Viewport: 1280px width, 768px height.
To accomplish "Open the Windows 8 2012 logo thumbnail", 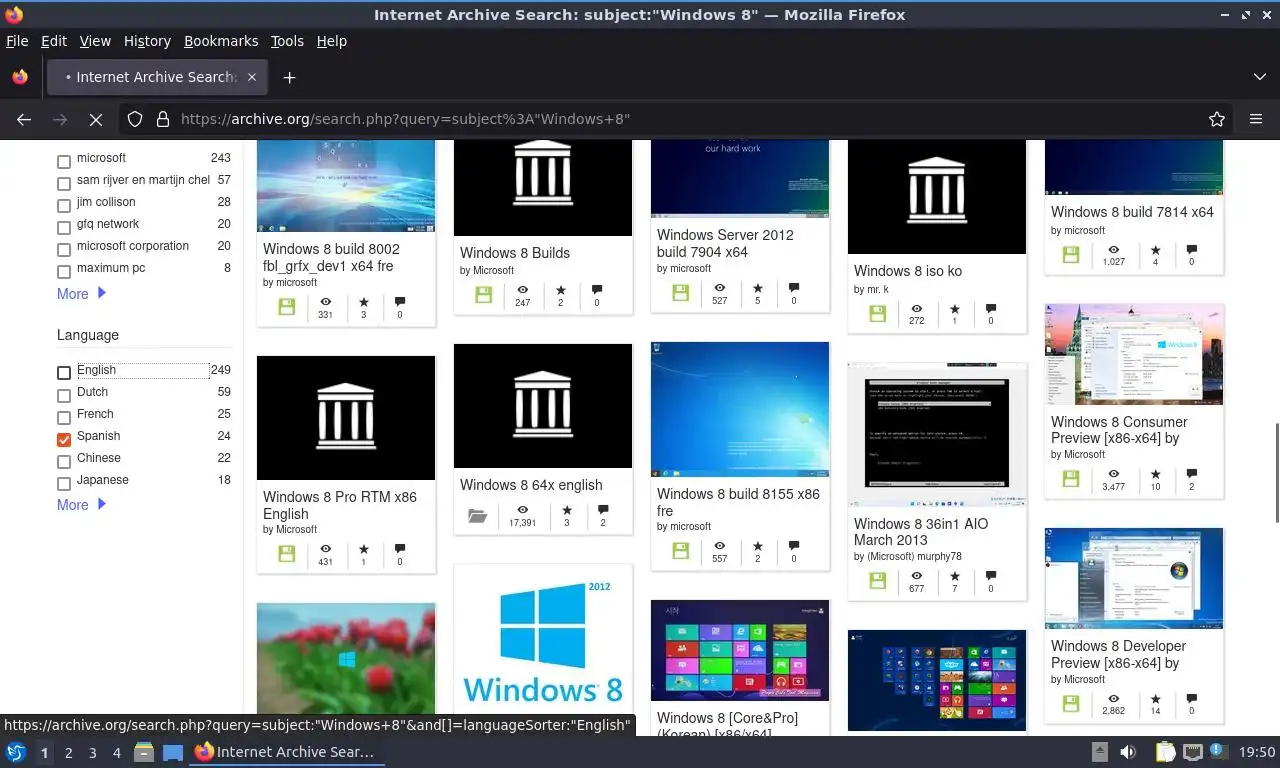I will (543, 640).
